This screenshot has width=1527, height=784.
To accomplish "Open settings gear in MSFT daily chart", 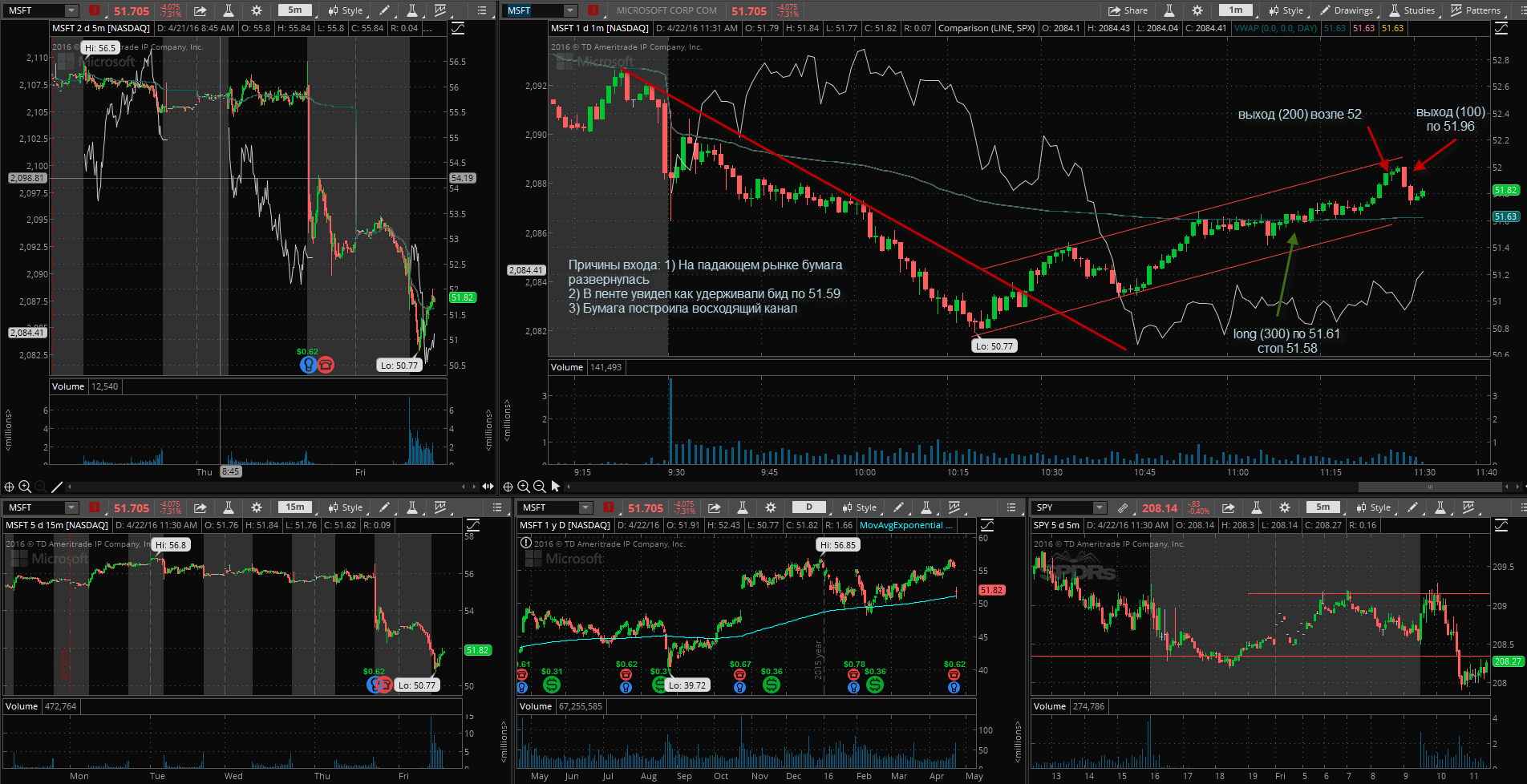I will click(x=771, y=507).
